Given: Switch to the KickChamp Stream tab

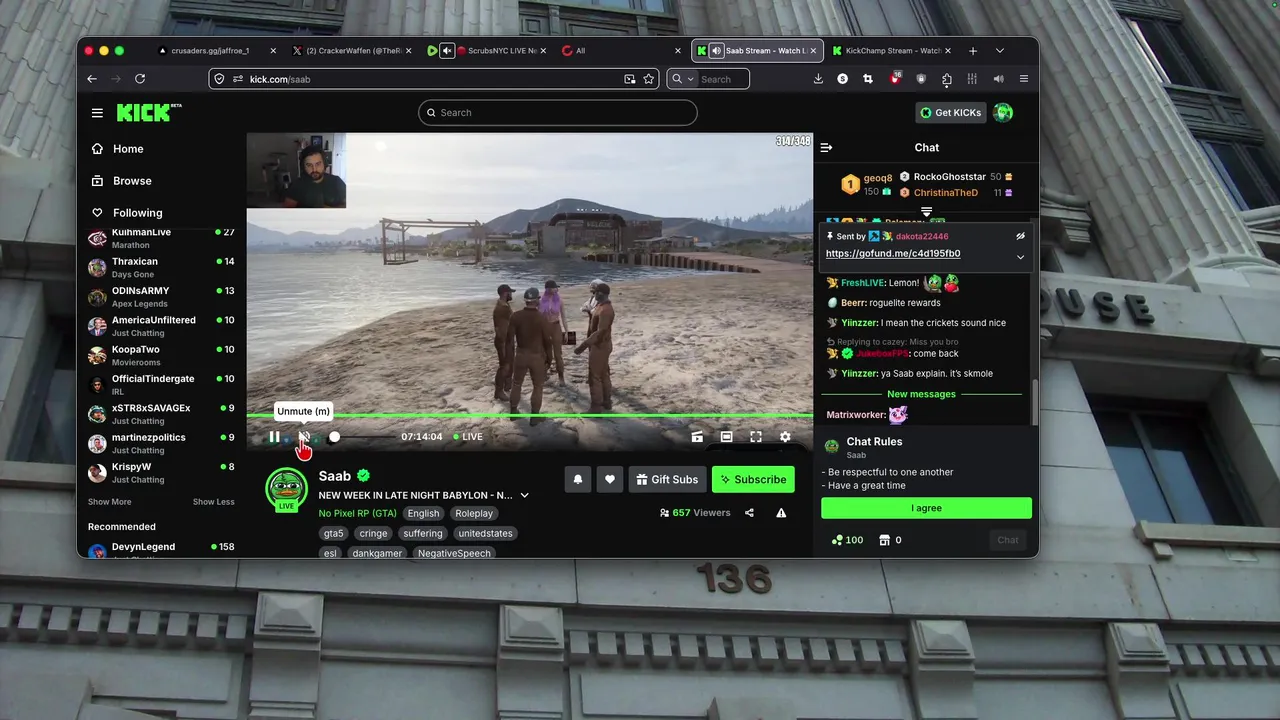Looking at the screenshot, I should [890, 51].
